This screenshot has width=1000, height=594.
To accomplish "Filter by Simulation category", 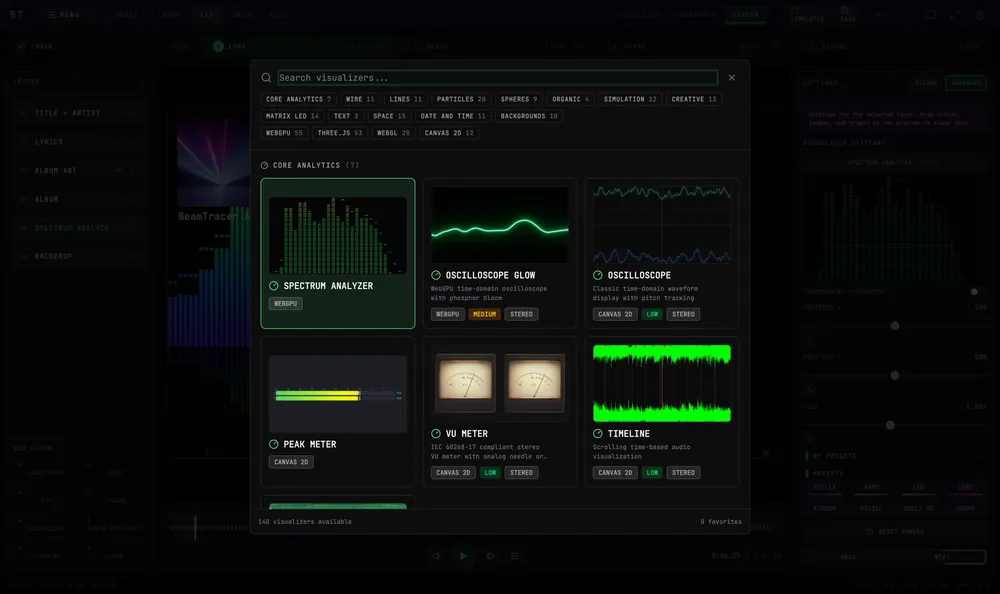I will [x=630, y=99].
